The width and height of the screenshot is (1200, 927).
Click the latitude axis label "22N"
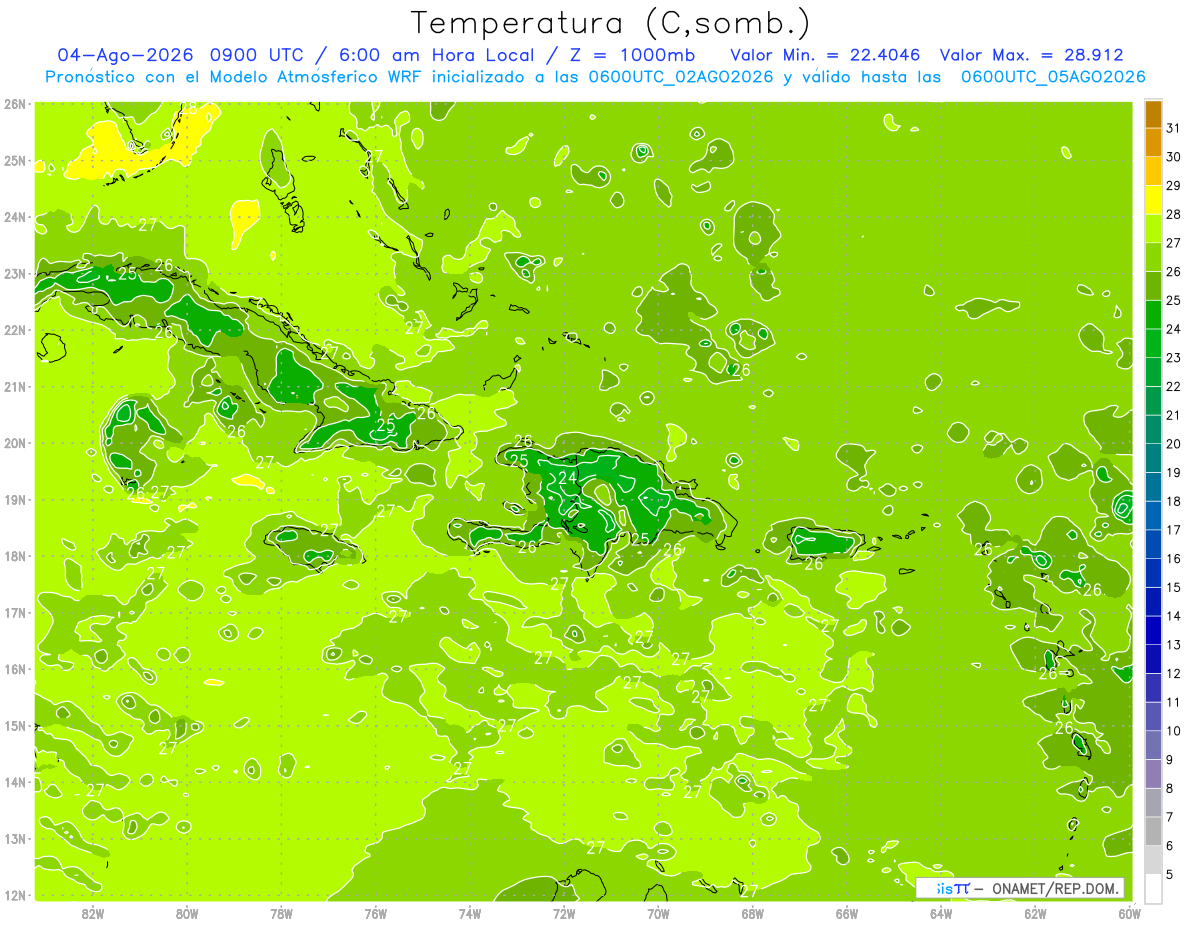pos(15,330)
